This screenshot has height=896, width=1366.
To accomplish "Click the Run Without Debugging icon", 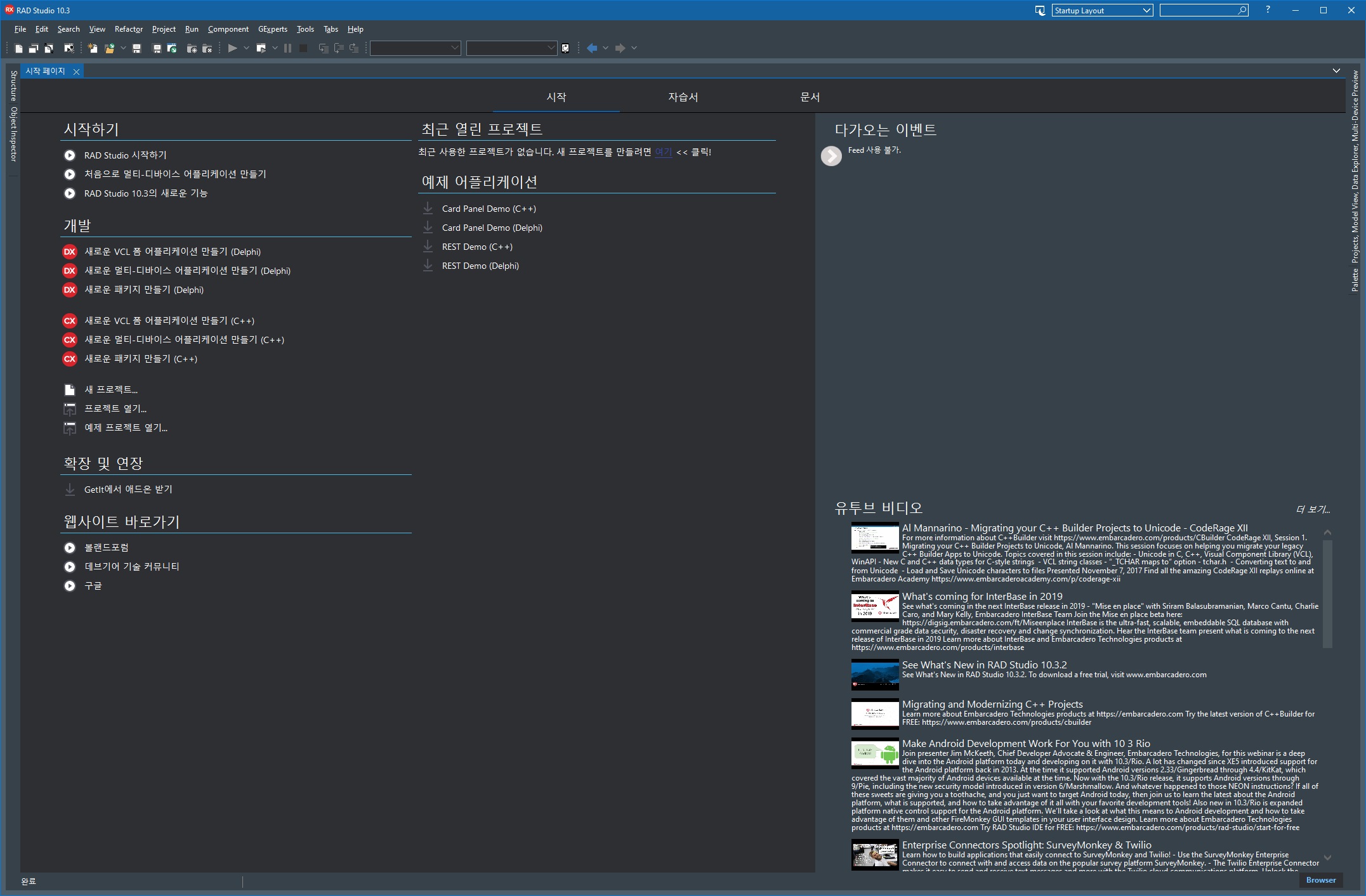I will [x=261, y=48].
